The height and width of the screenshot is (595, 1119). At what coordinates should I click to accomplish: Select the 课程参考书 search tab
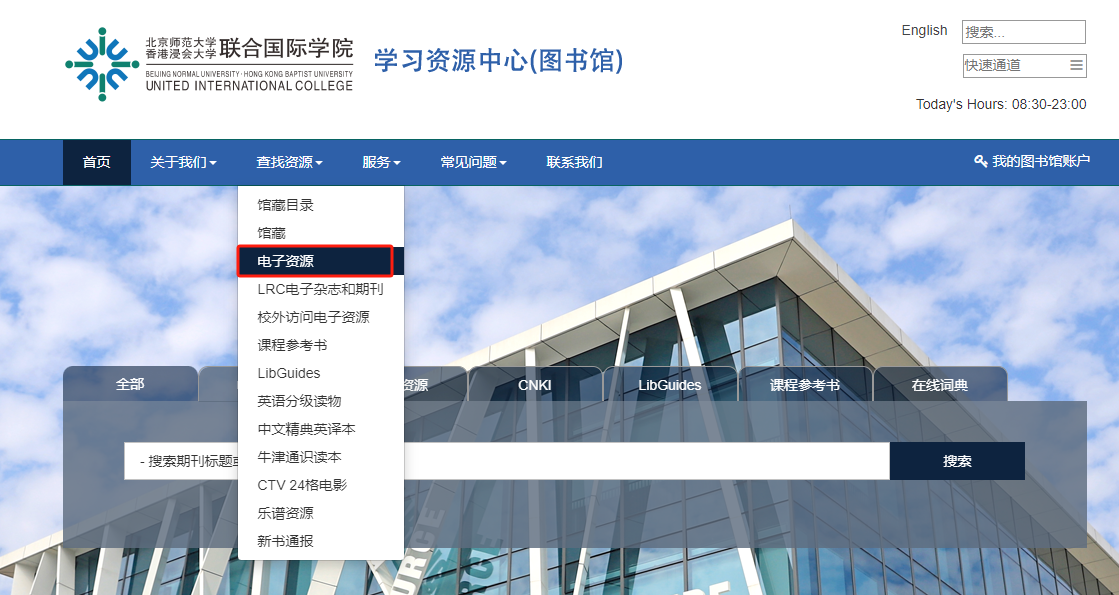804,385
